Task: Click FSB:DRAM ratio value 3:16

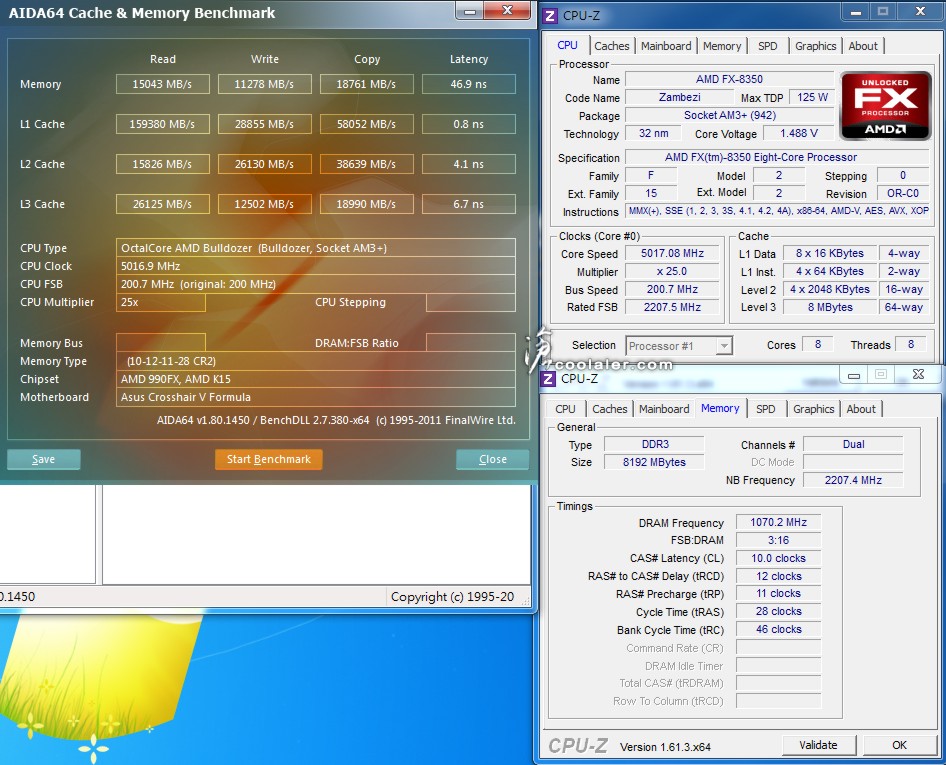Action: (778, 540)
